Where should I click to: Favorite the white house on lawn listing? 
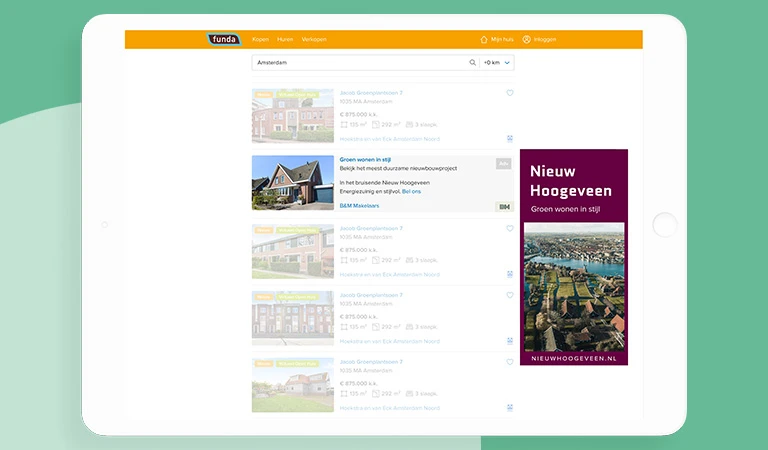coord(510,362)
